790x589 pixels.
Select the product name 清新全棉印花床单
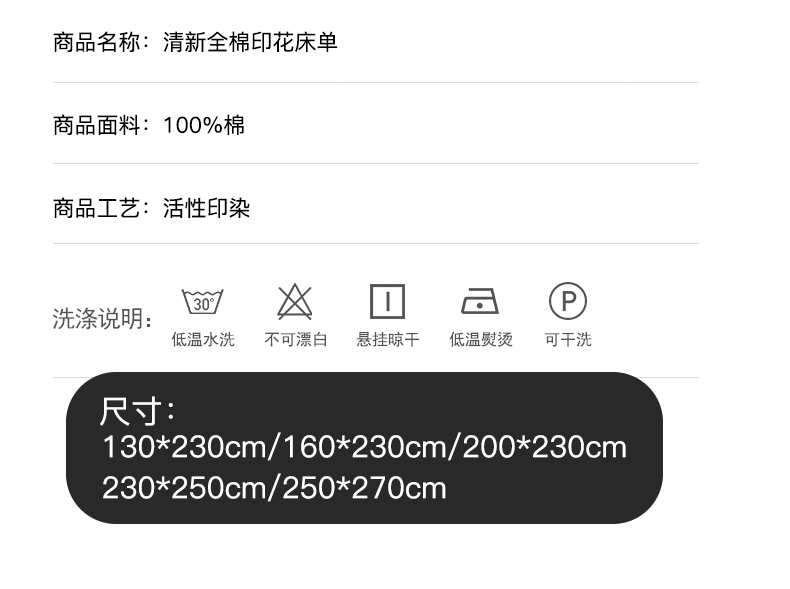(250, 42)
